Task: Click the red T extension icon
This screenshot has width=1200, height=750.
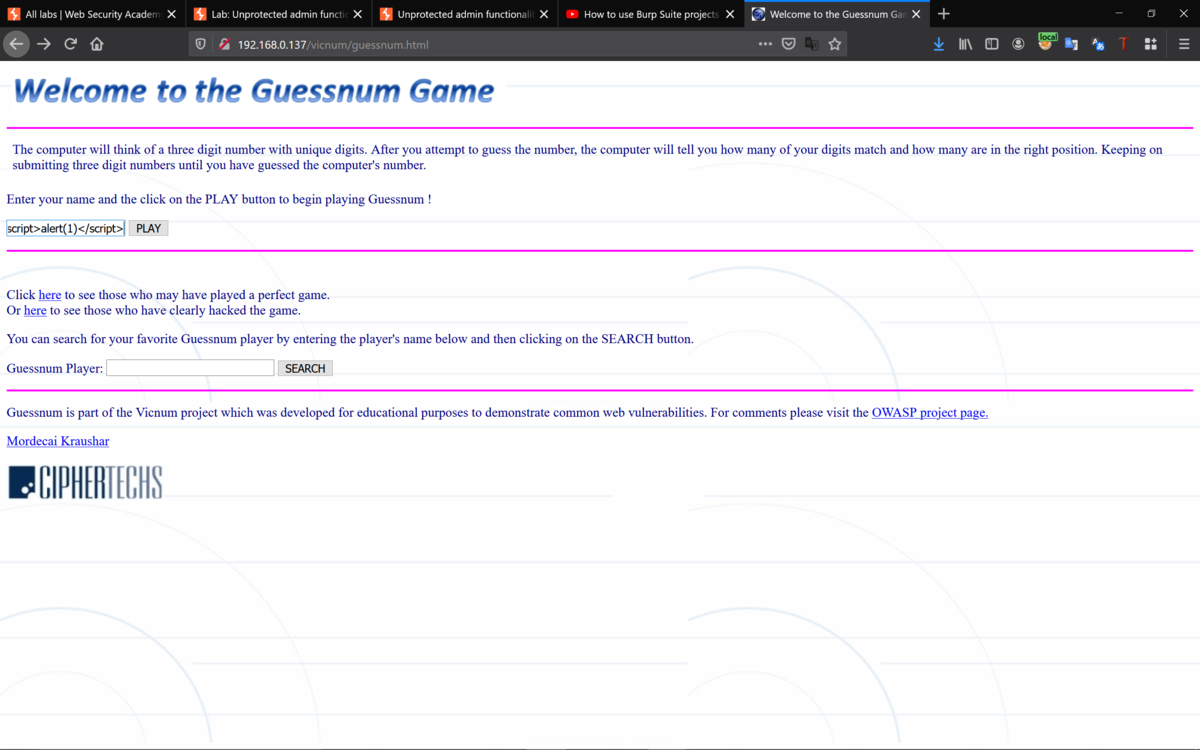Action: coord(1124,44)
